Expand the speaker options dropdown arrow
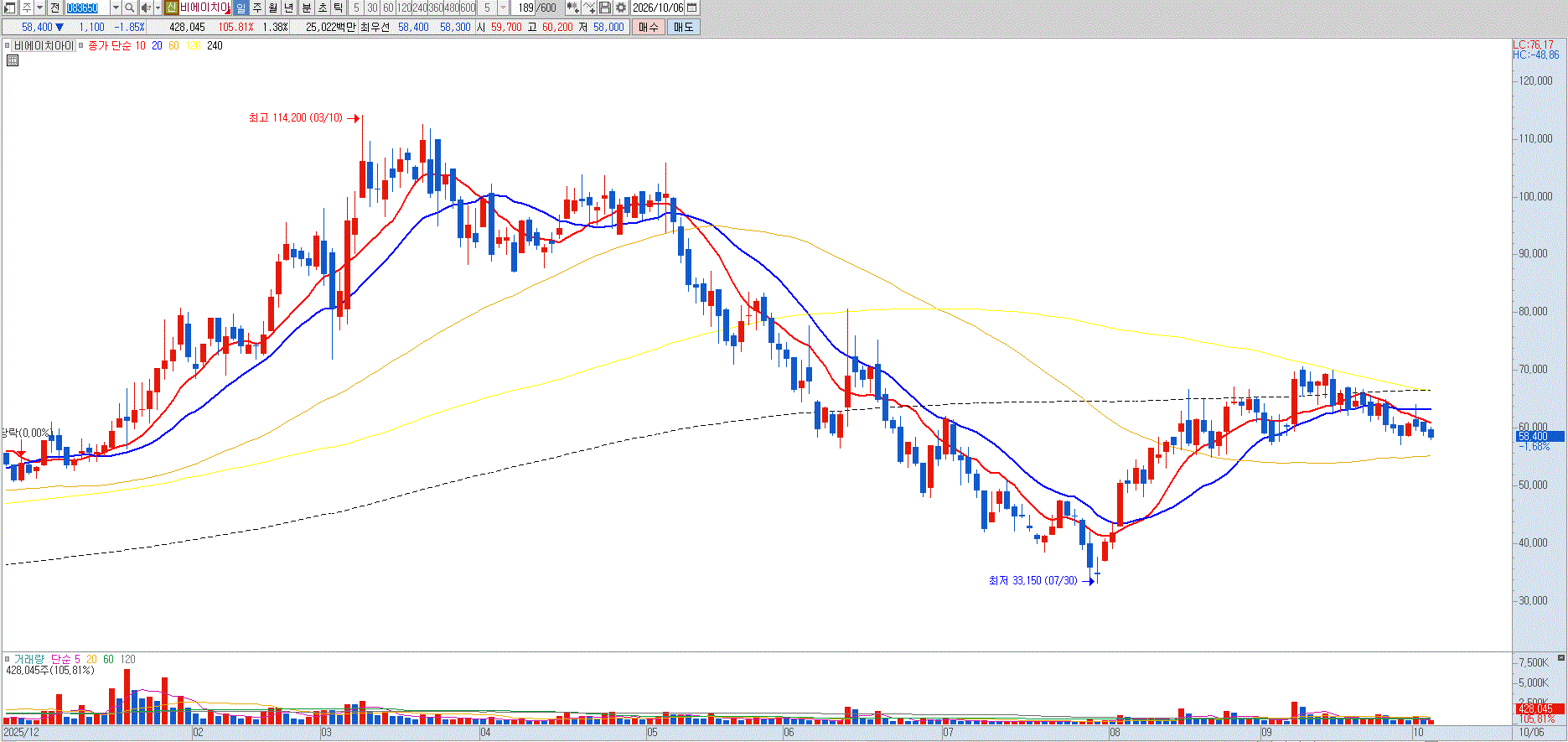The width and height of the screenshot is (1568, 742). tap(158, 8)
